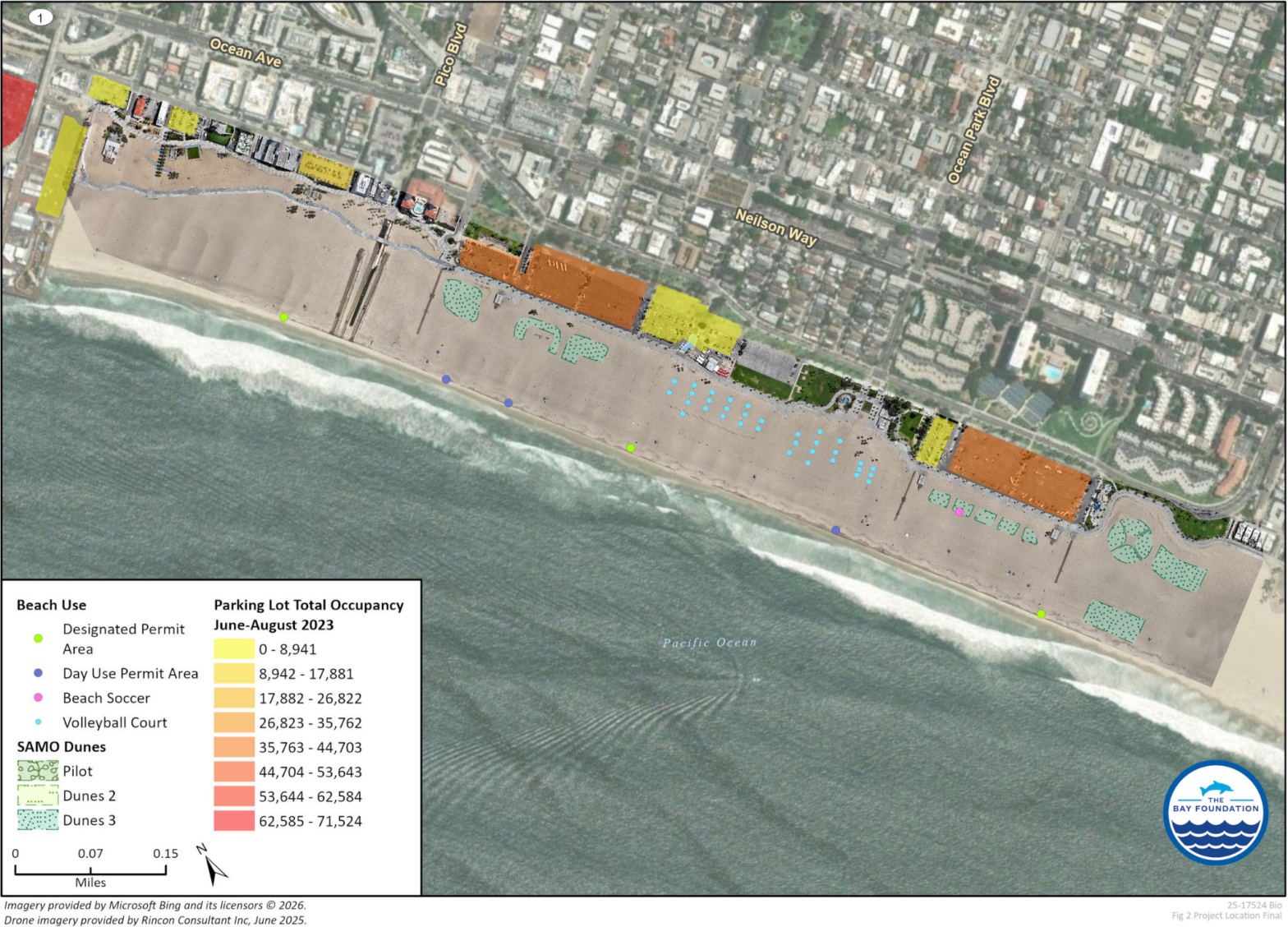This screenshot has height=927, width=1288.
Task: Click the page number 1 badge
Action: click(40, 17)
